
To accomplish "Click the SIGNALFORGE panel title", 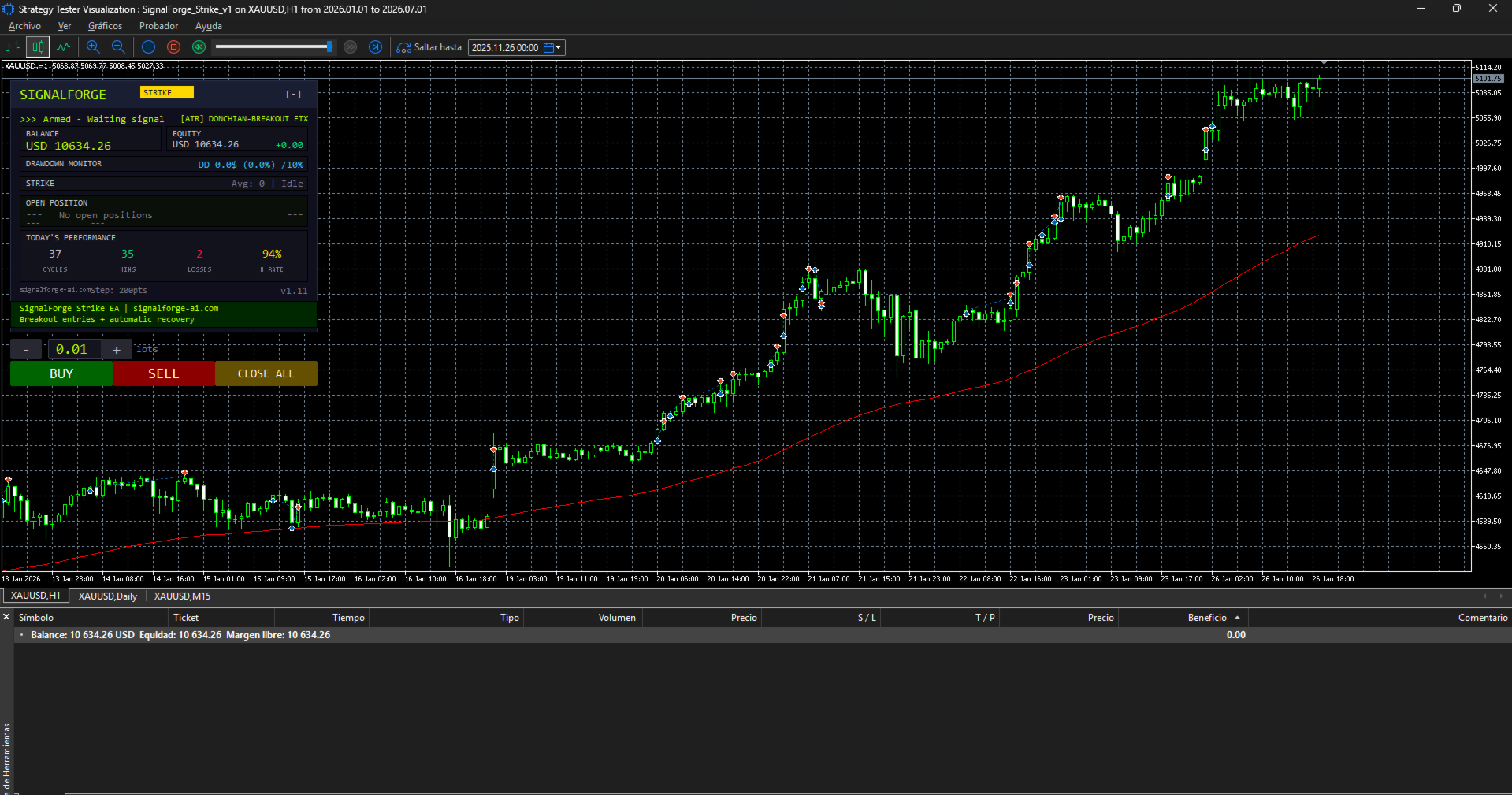I will coord(63,95).
